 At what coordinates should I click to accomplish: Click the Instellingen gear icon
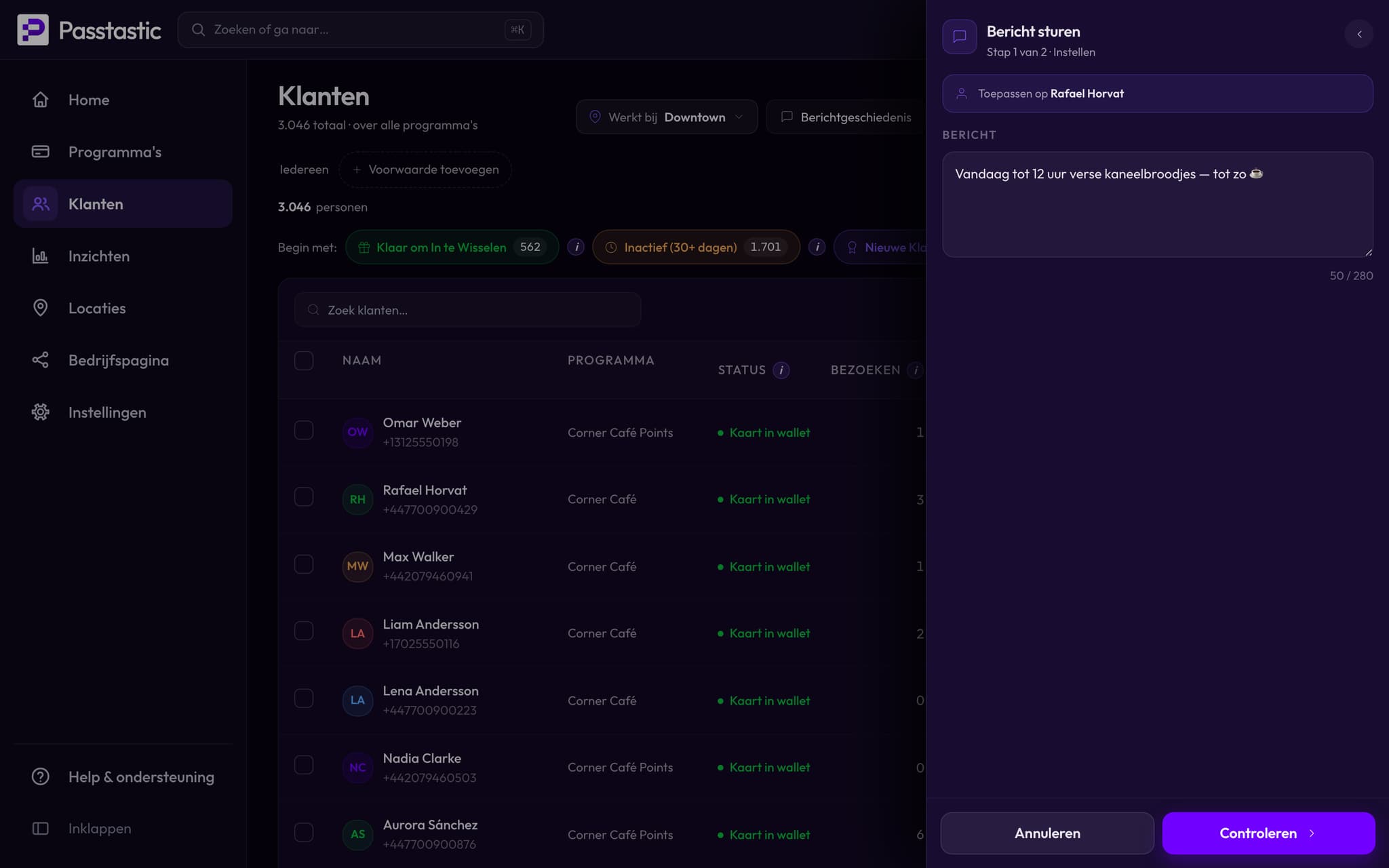point(41,412)
